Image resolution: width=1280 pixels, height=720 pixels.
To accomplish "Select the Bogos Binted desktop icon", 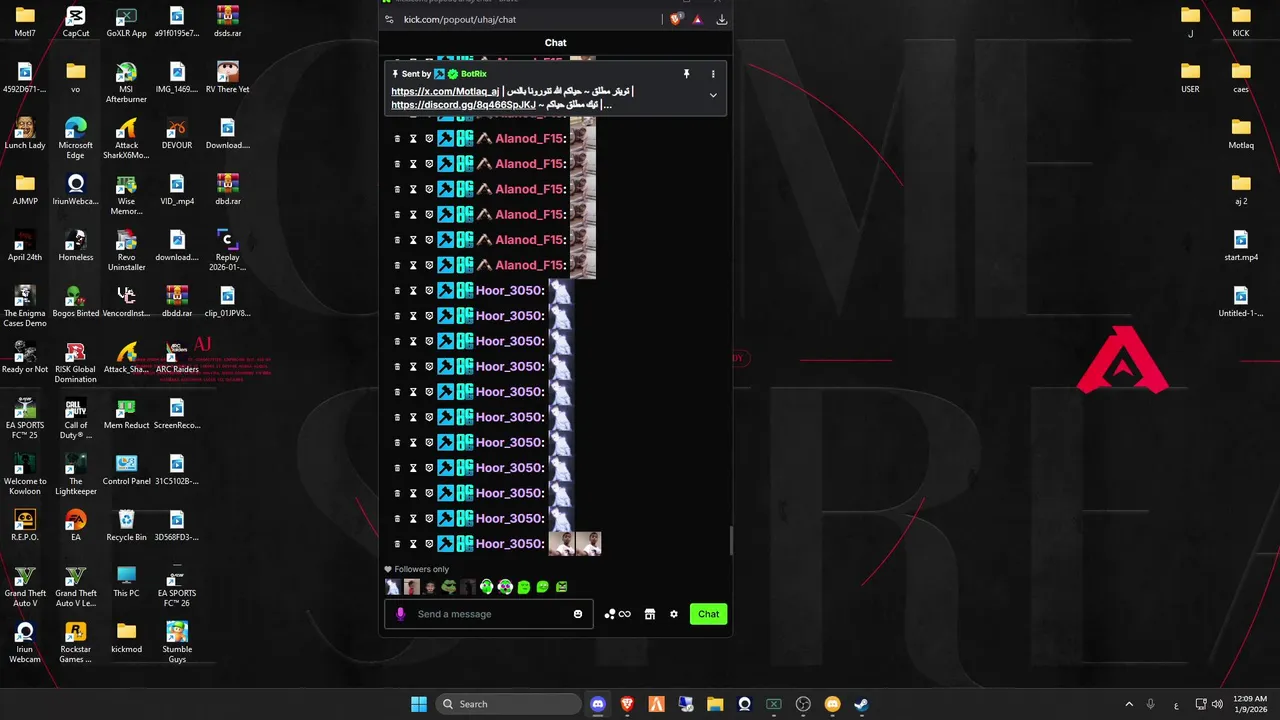I will 76,301.
